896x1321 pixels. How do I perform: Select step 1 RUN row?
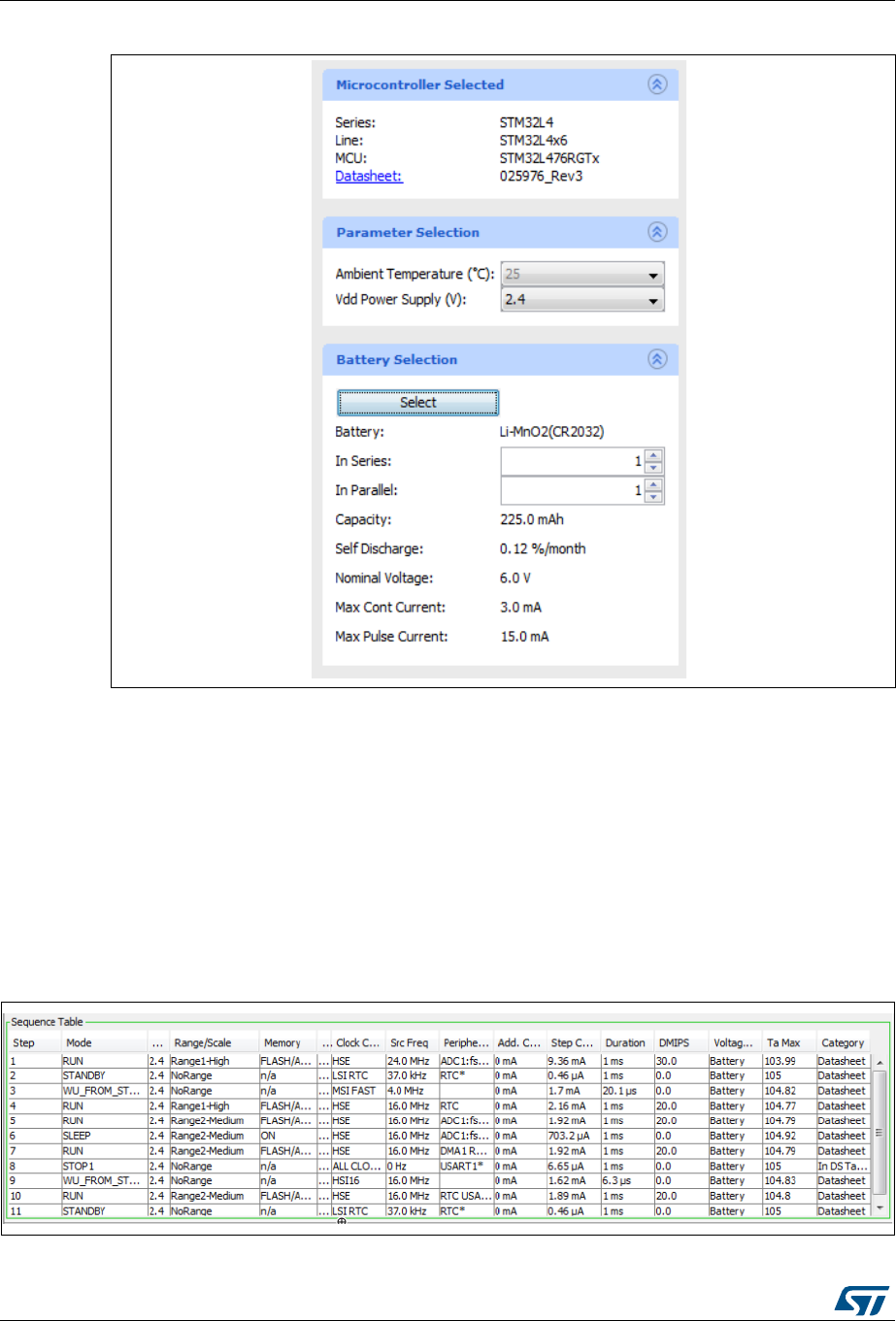(441, 1061)
